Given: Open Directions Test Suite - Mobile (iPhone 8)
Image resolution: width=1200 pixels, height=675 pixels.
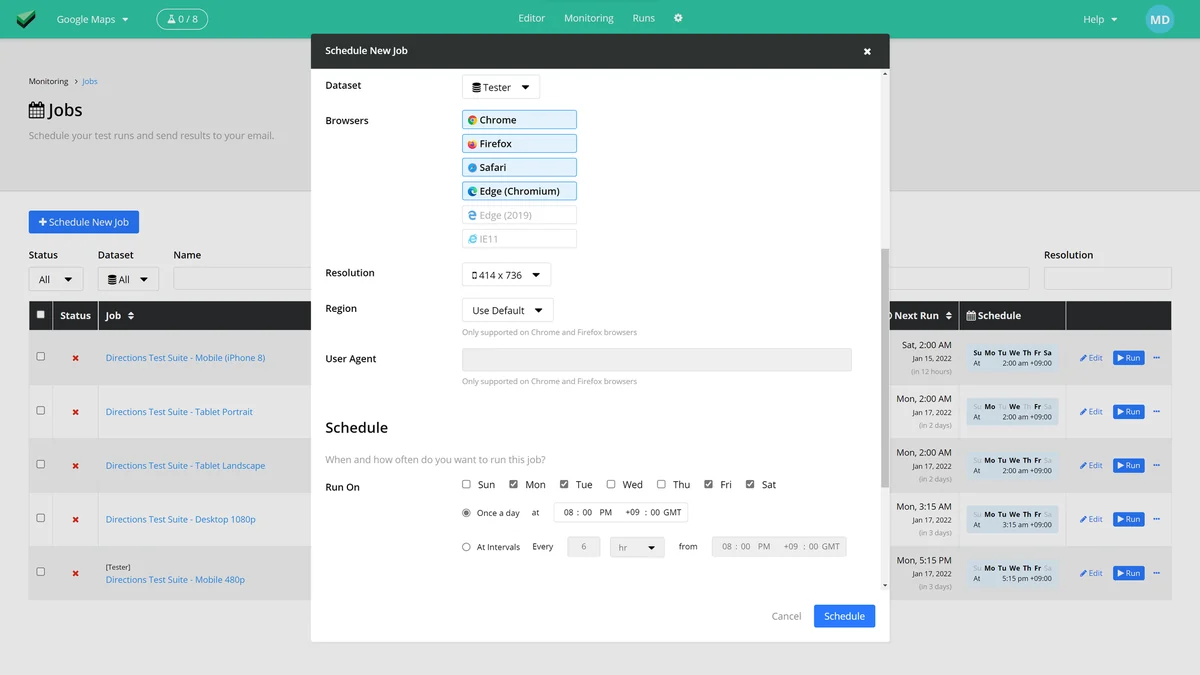Looking at the screenshot, I should coord(185,358).
